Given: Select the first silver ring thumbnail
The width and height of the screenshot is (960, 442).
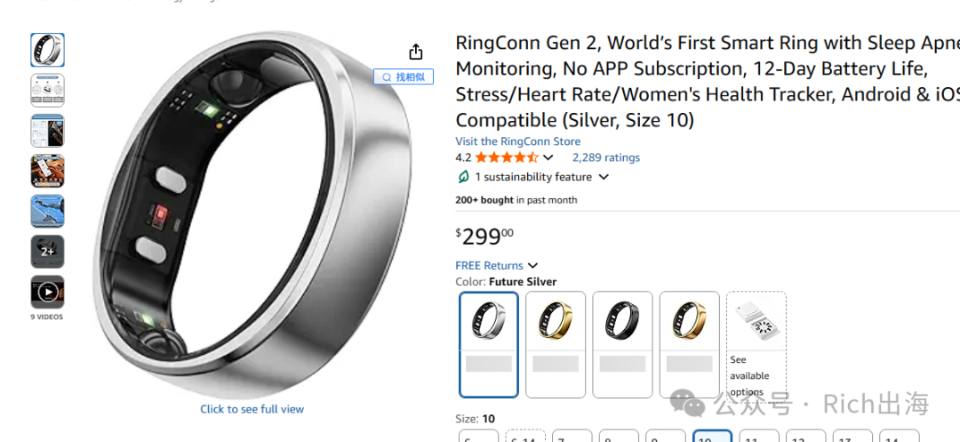Looking at the screenshot, I should [47, 50].
